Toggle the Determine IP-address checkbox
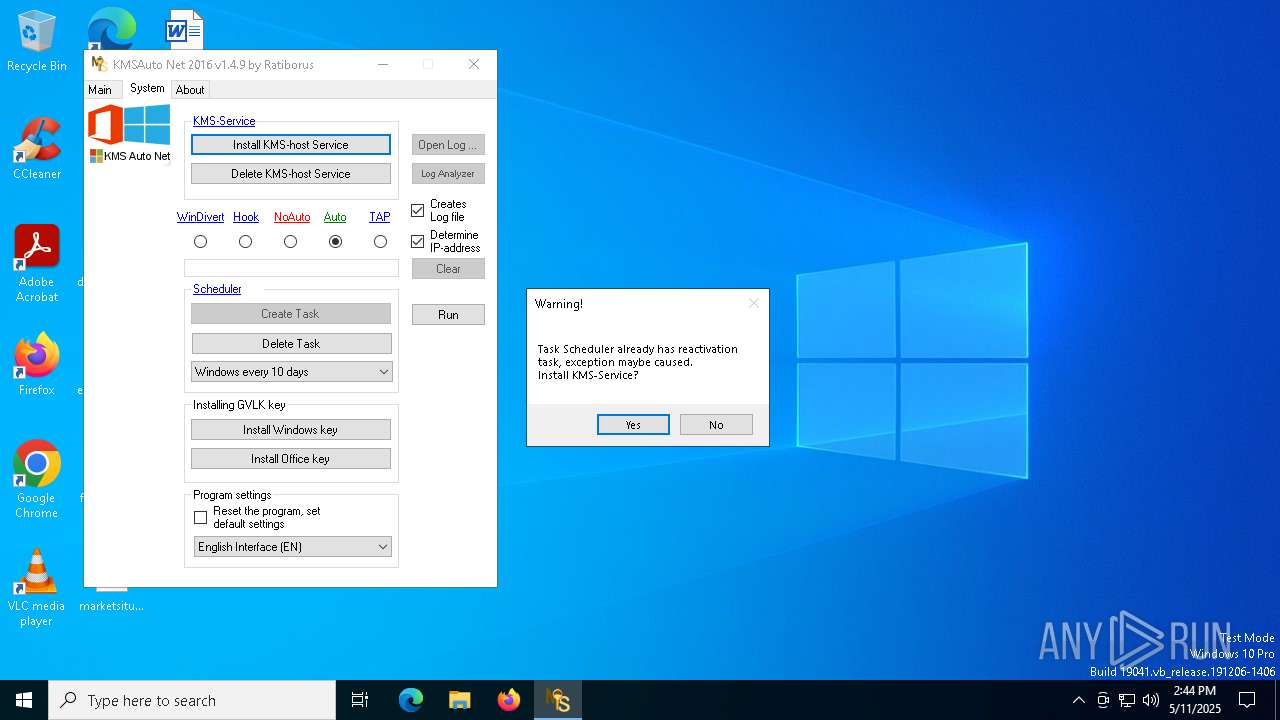Screen dimensions: 1280x720 (418, 242)
